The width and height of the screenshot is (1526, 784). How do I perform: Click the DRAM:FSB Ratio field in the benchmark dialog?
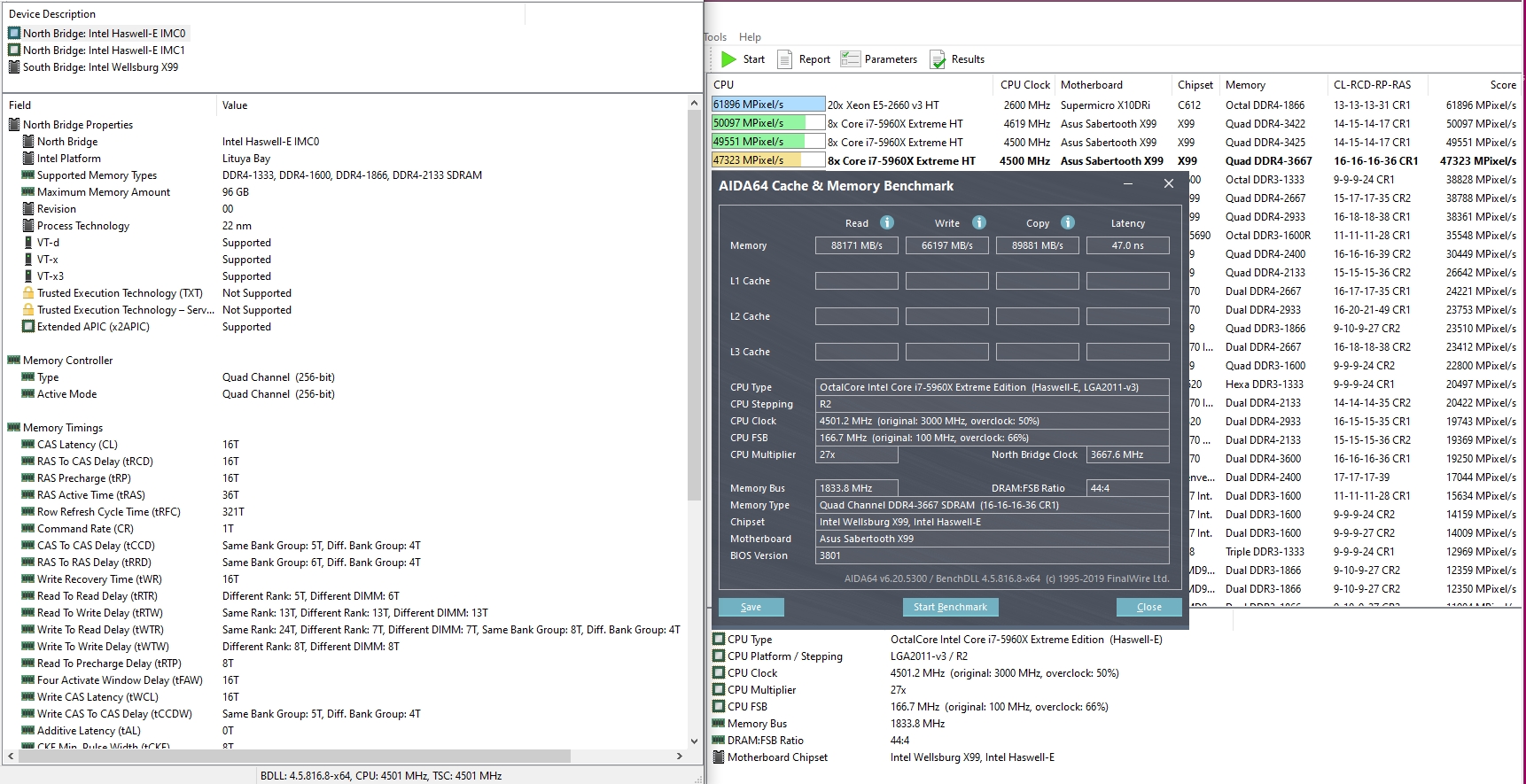point(1128,488)
